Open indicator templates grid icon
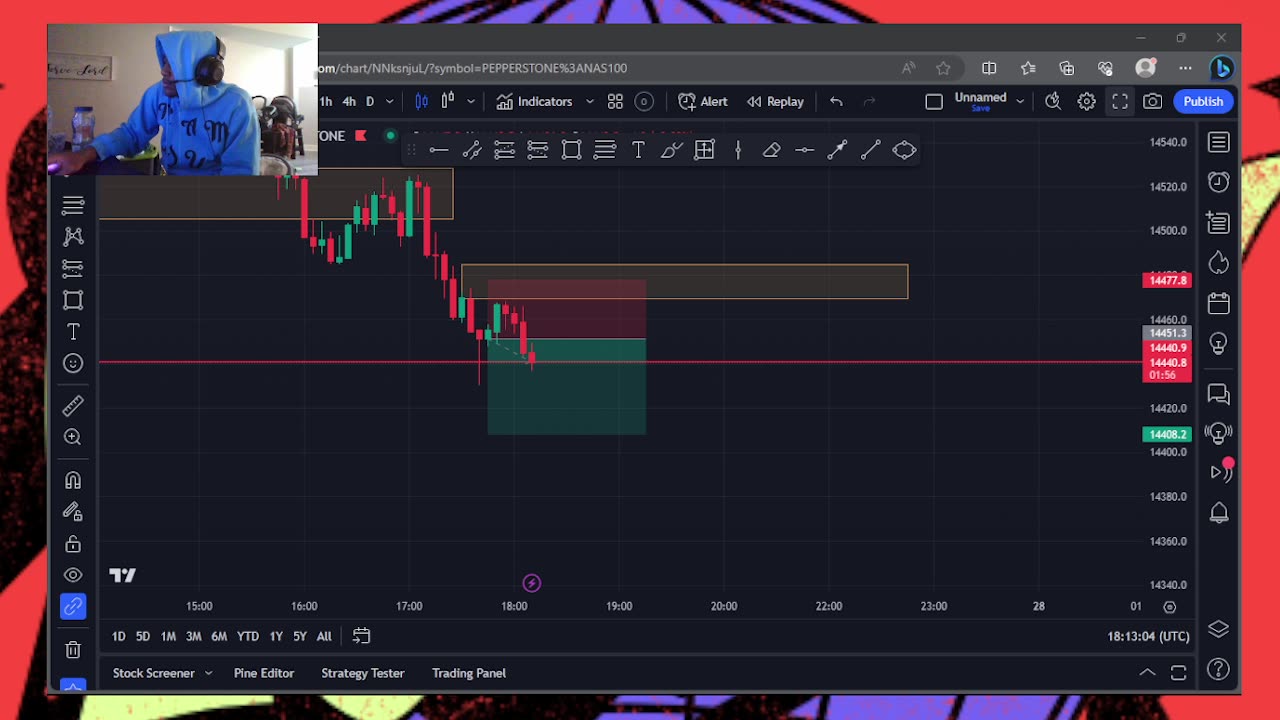 click(x=615, y=101)
